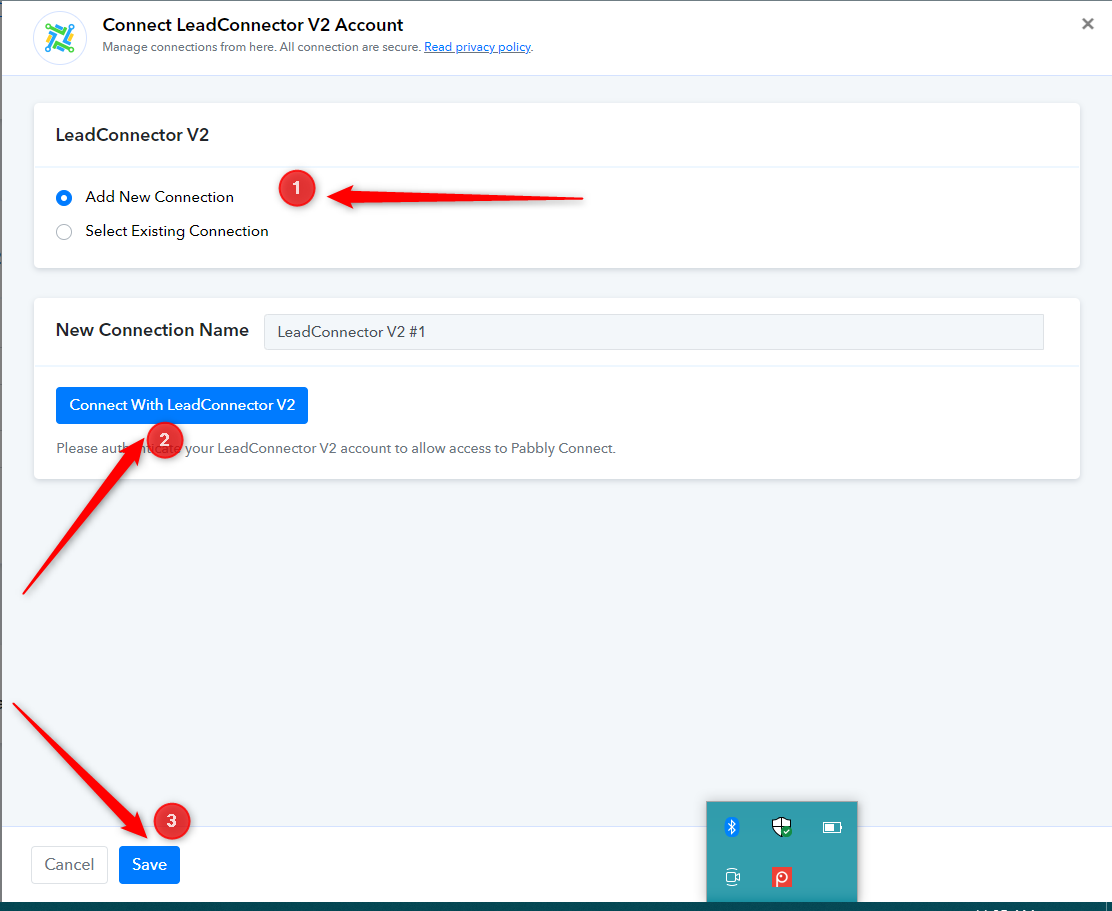Click the authenticate LeadConnector V2 account note

click(x=335, y=448)
